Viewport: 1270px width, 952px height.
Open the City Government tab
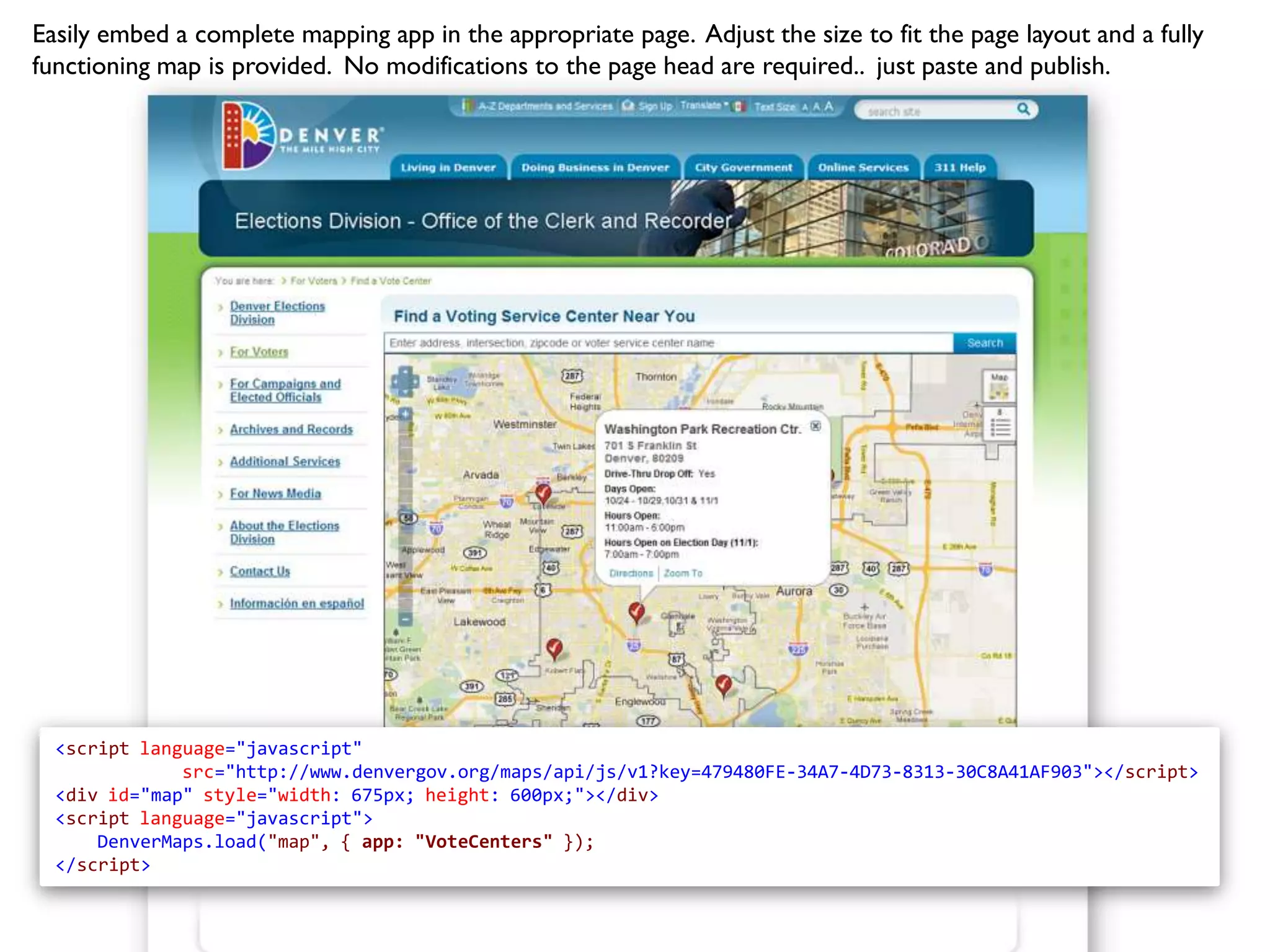point(744,167)
